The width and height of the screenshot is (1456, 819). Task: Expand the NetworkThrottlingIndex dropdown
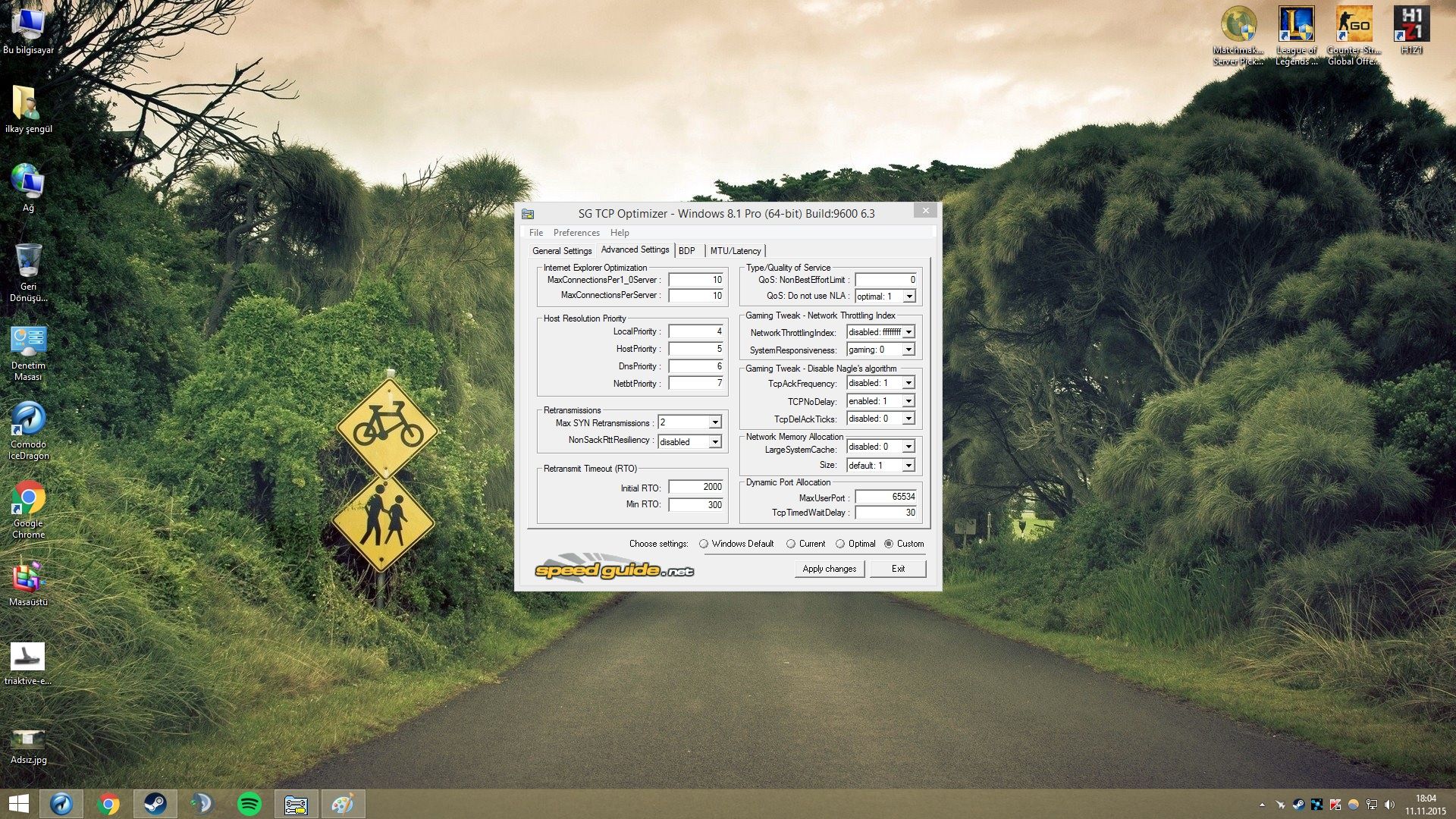click(908, 332)
